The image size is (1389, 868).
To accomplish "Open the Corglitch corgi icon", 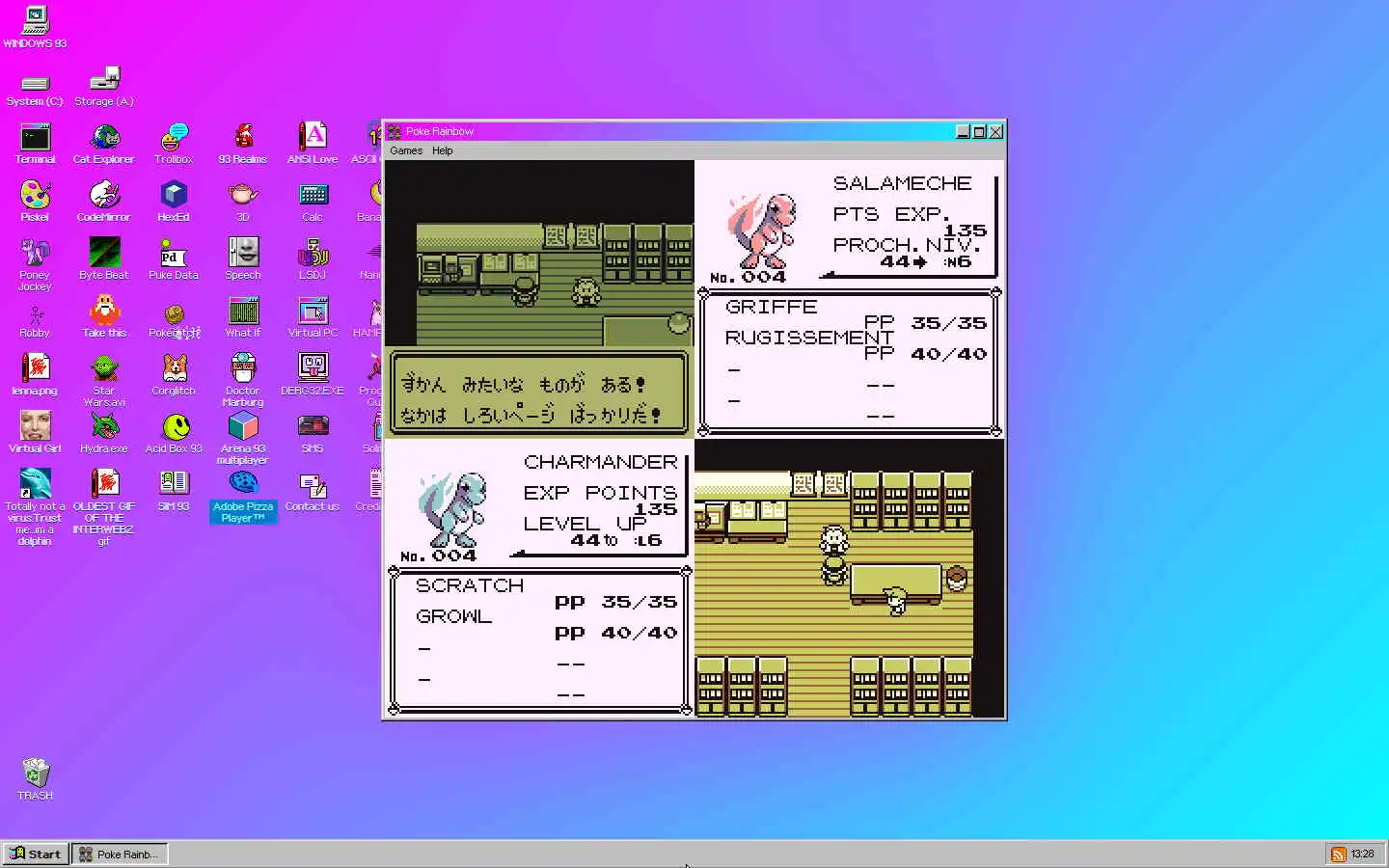I will click(x=174, y=376).
